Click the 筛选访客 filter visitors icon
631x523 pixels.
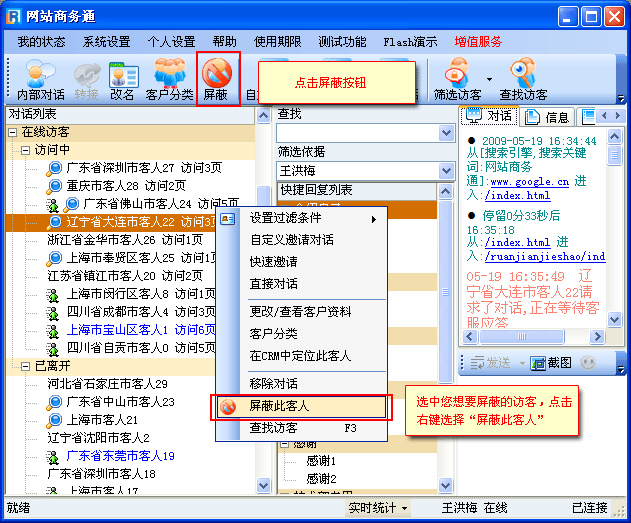coord(457,75)
